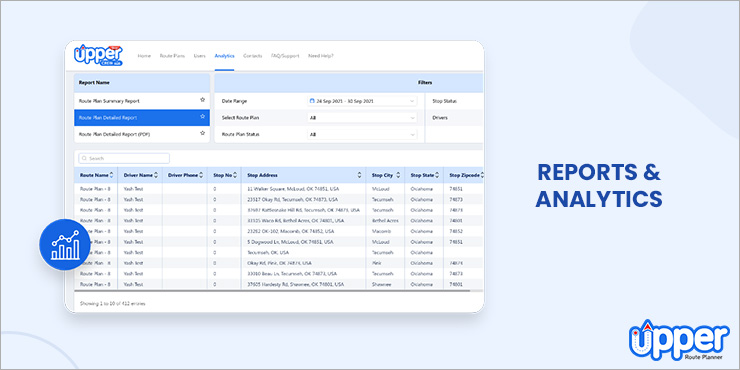The height and width of the screenshot is (370, 740).
Task: Toggle favorite star on Route Plan Detailed Report
Action: [x=202, y=116]
